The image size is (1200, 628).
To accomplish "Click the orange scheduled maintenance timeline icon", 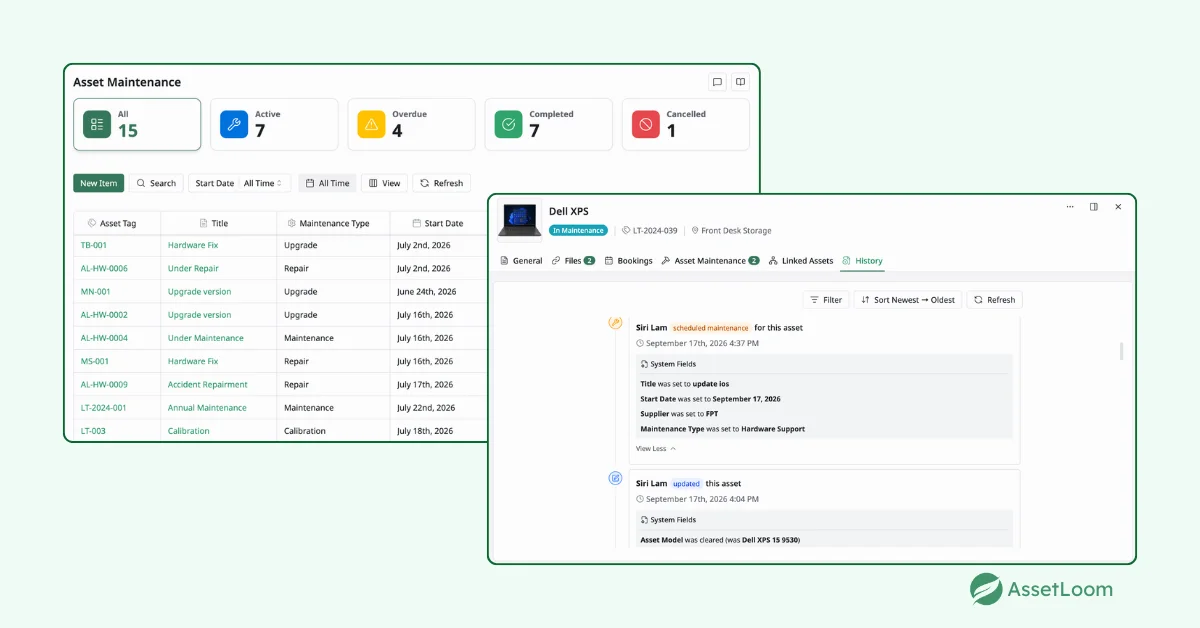I will 616,323.
